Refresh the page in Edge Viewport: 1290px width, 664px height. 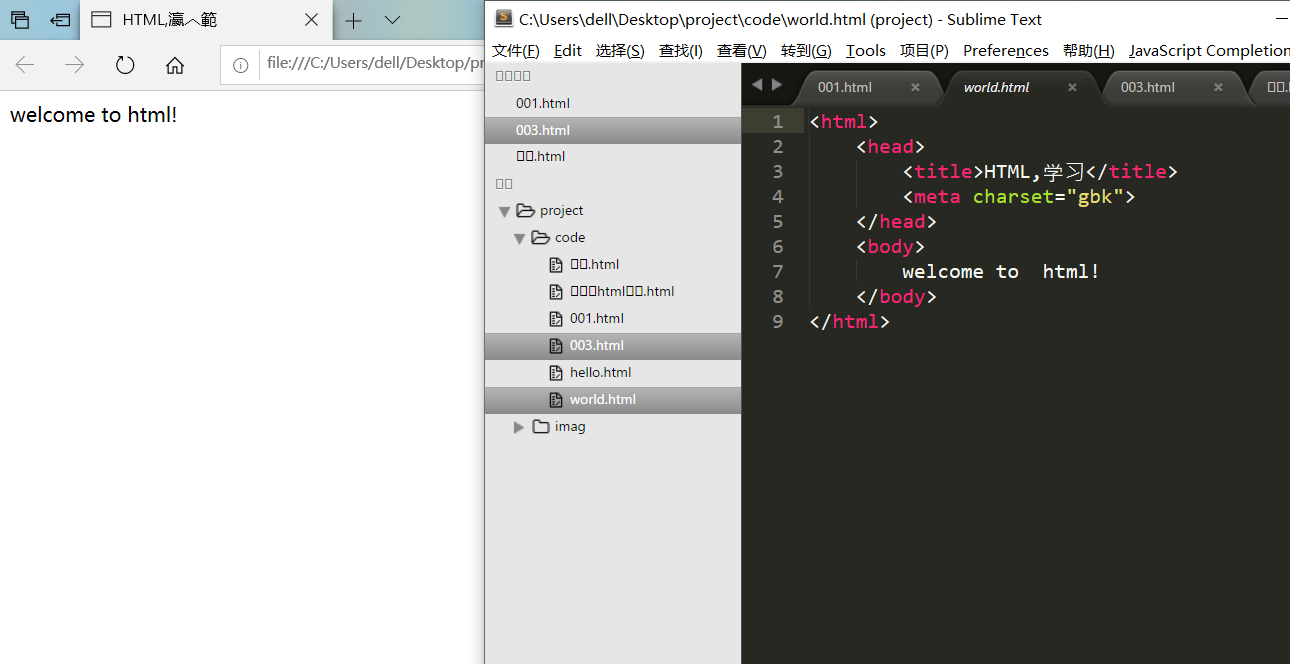point(125,65)
